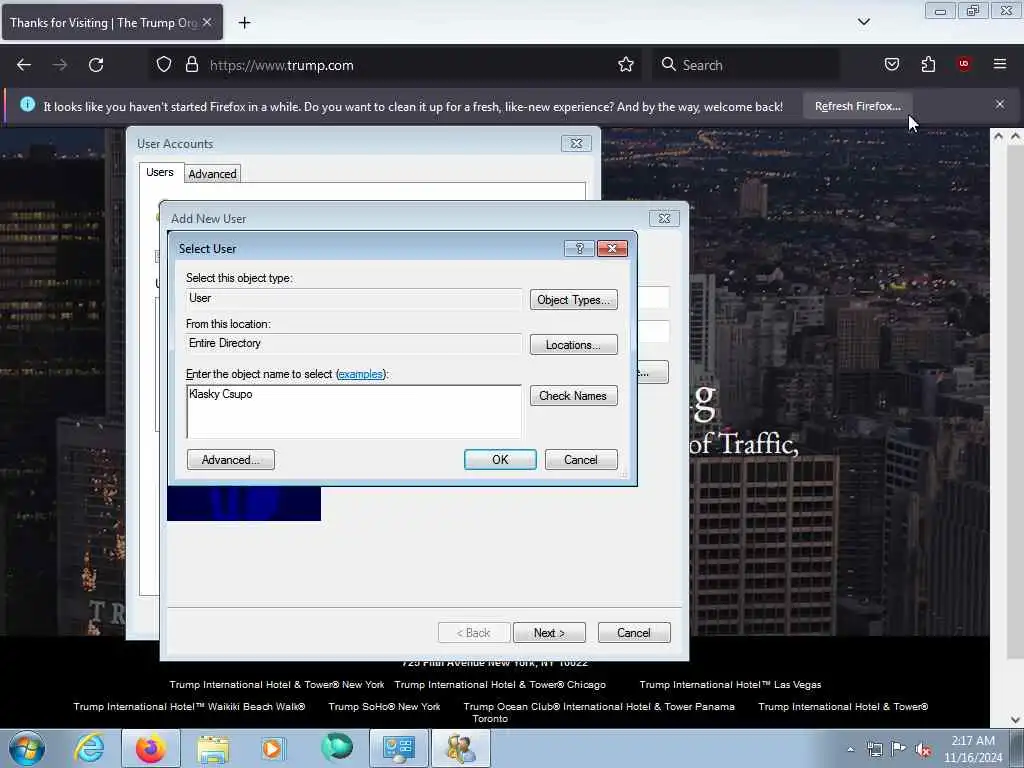This screenshot has width=1024, height=768.
Task: Open Windows Start orb
Action: click(x=27, y=748)
